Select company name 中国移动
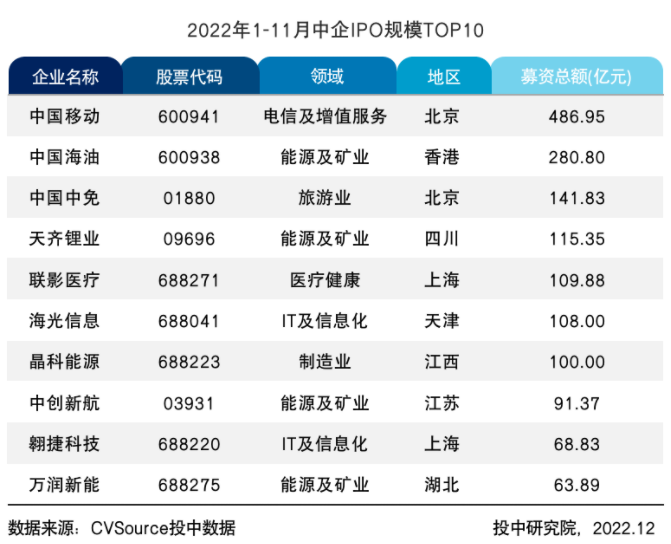671x544 pixels. (65, 116)
